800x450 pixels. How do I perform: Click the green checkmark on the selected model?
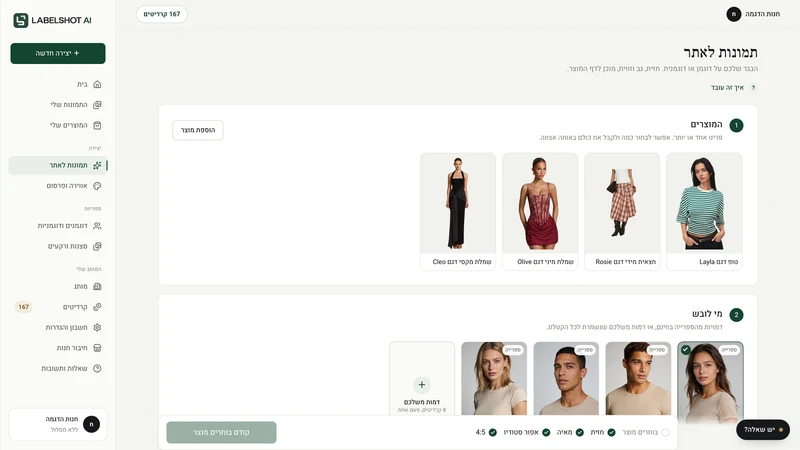[686, 349]
